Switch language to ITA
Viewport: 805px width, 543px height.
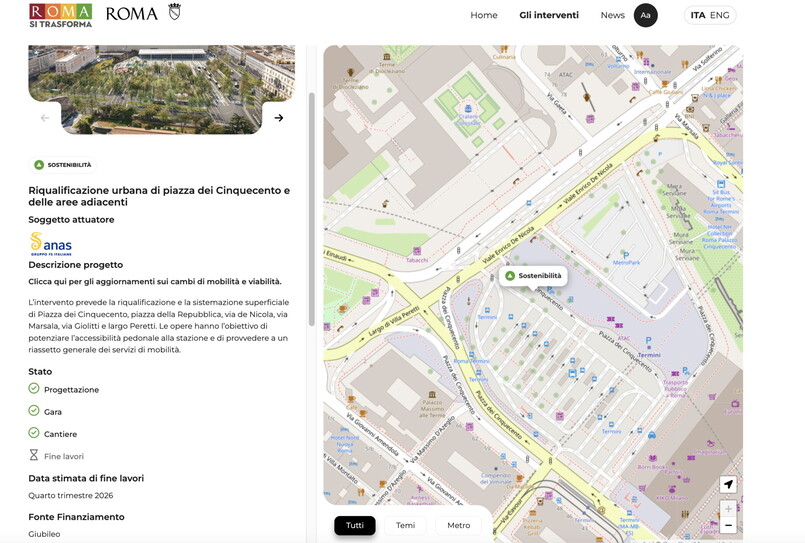[x=697, y=15]
